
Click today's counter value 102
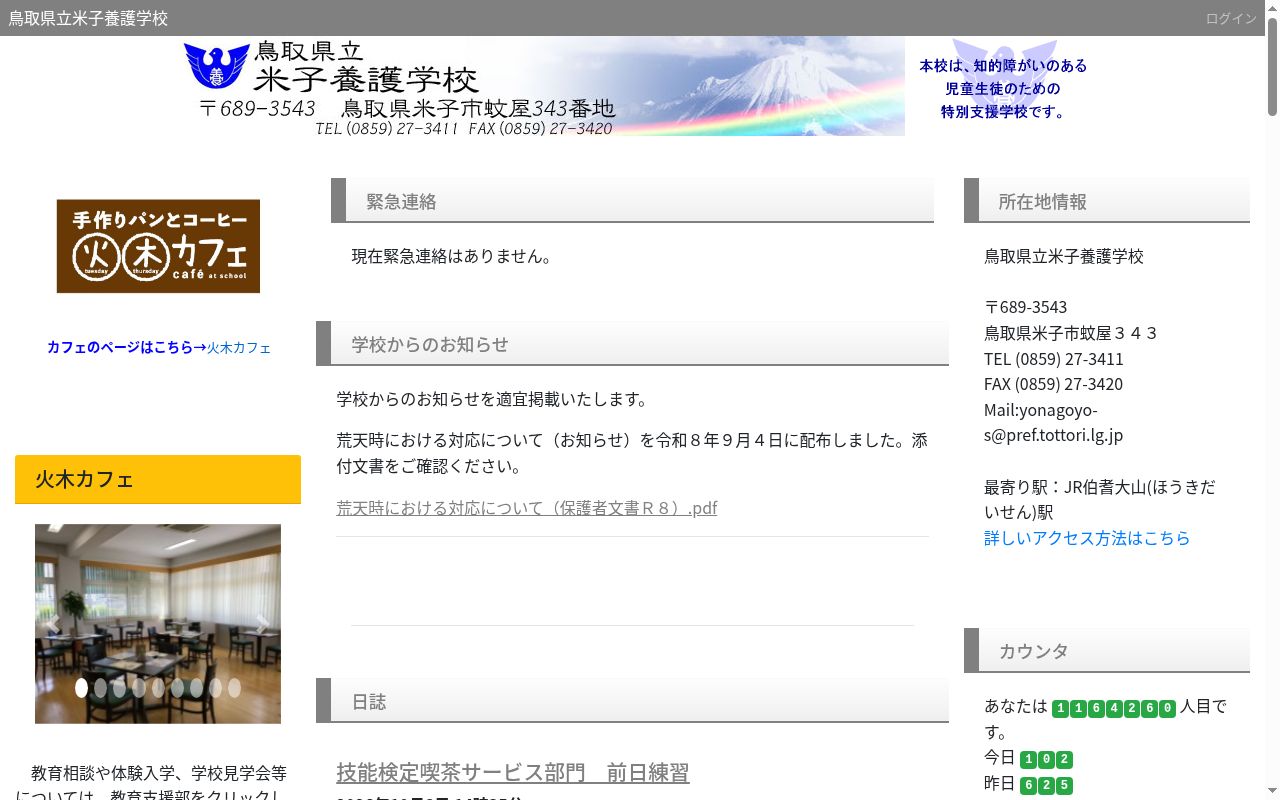click(x=1046, y=759)
